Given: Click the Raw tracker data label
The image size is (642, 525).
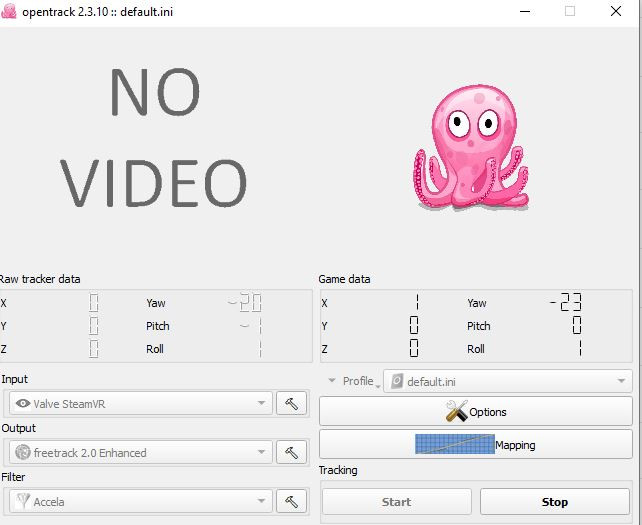Looking at the screenshot, I should [x=40, y=279].
